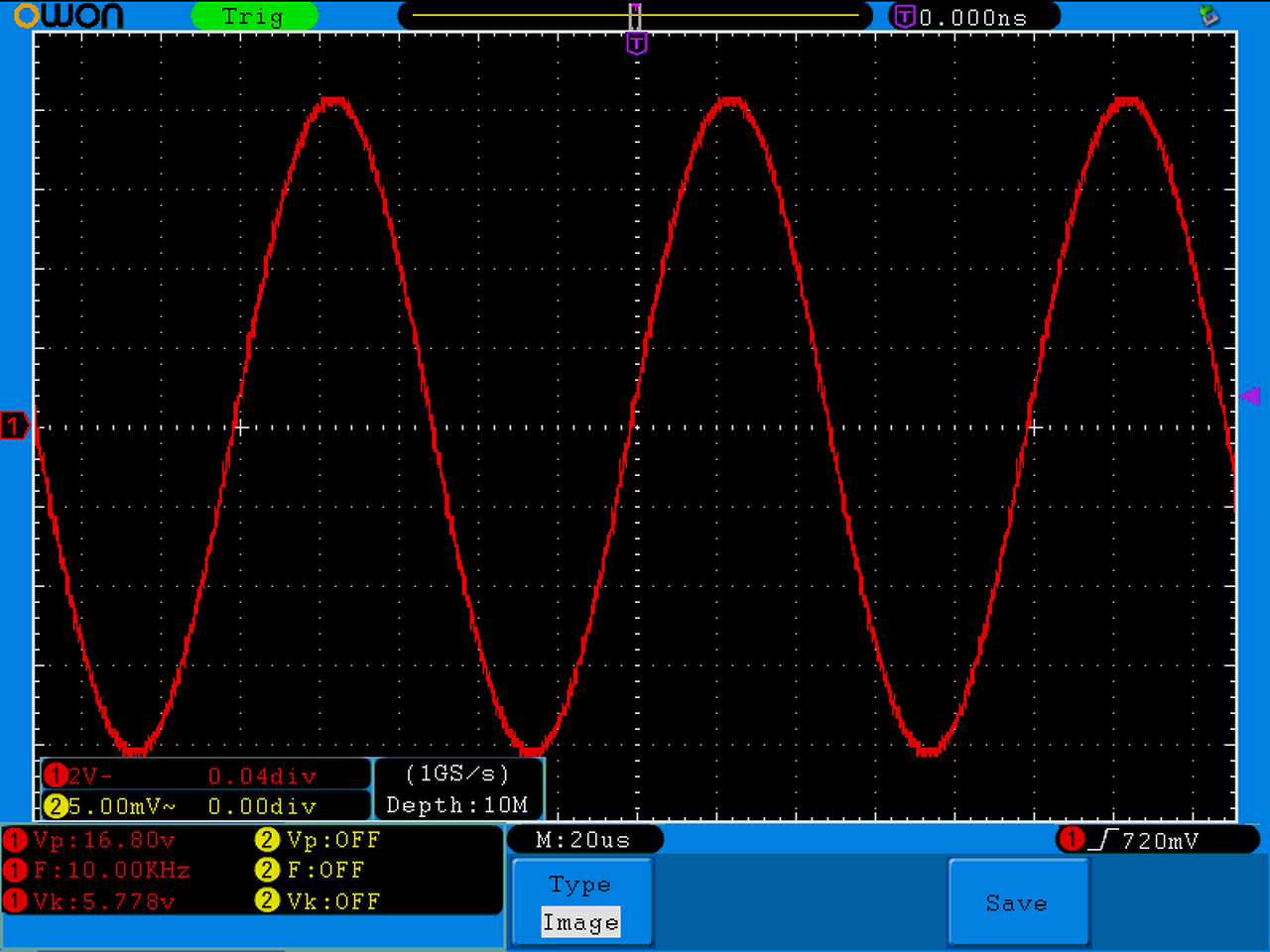The width and height of the screenshot is (1270, 952).
Task: Click the M:20us timebase readout
Action: [x=583, y=840]
